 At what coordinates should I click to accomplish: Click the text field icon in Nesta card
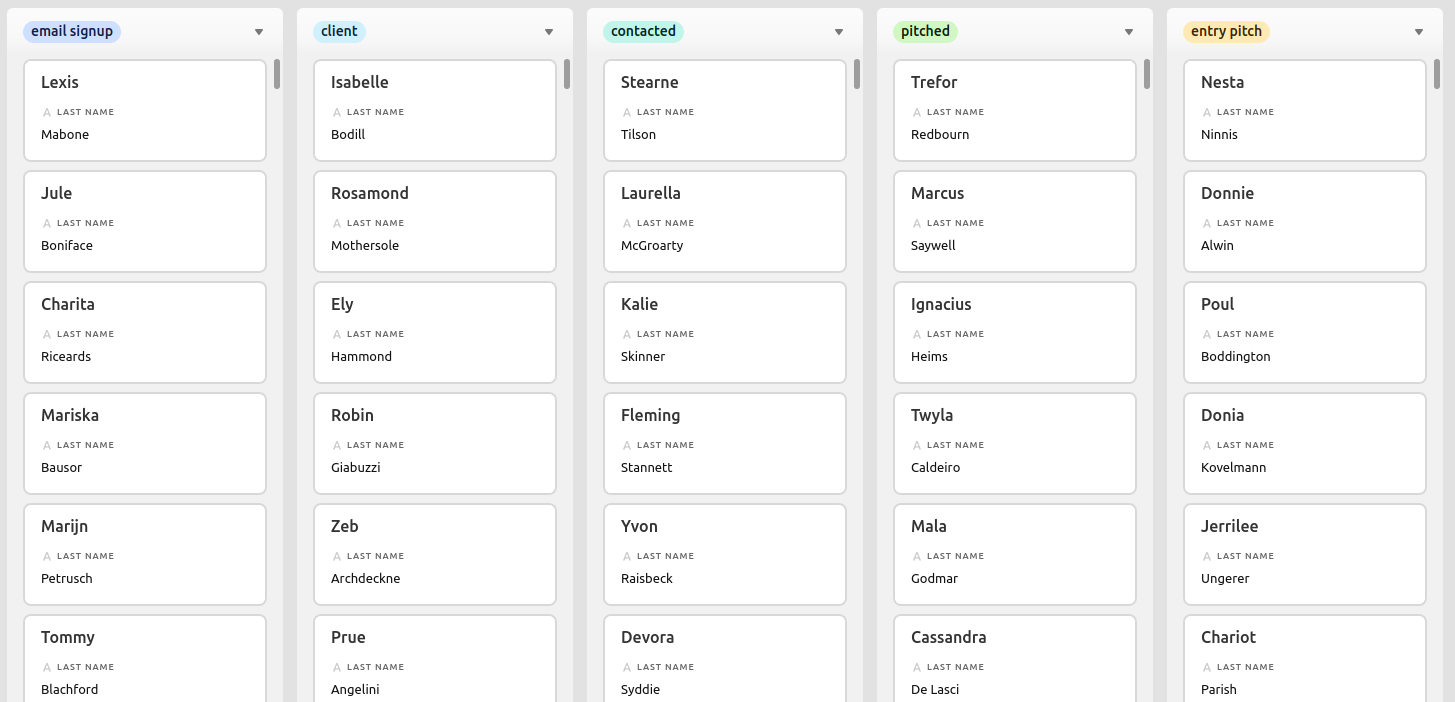click(x=1207, y=113)
